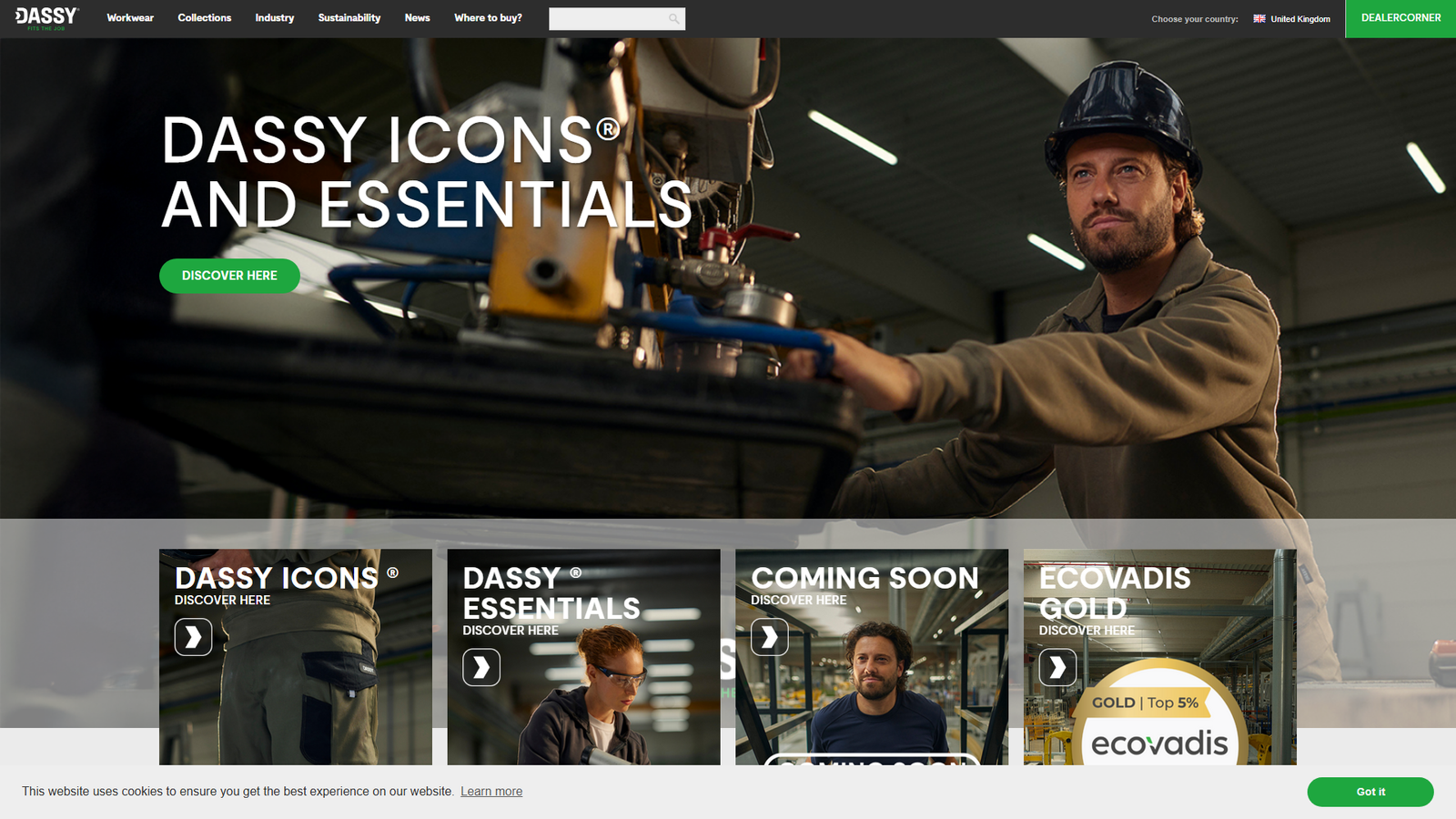Click the arrow icon on DASSY ICONS card
Image resolution: width=1456 pixels, height=819 pixels.
click(192, 637)
